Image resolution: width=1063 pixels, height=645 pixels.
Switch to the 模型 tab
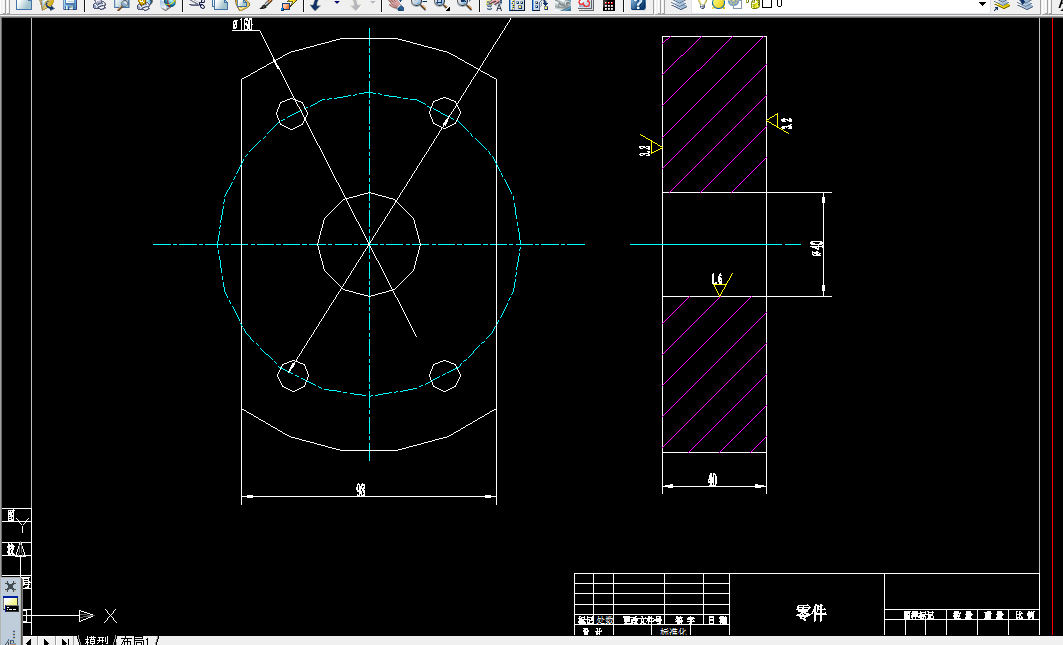click(x=96, y=640)
